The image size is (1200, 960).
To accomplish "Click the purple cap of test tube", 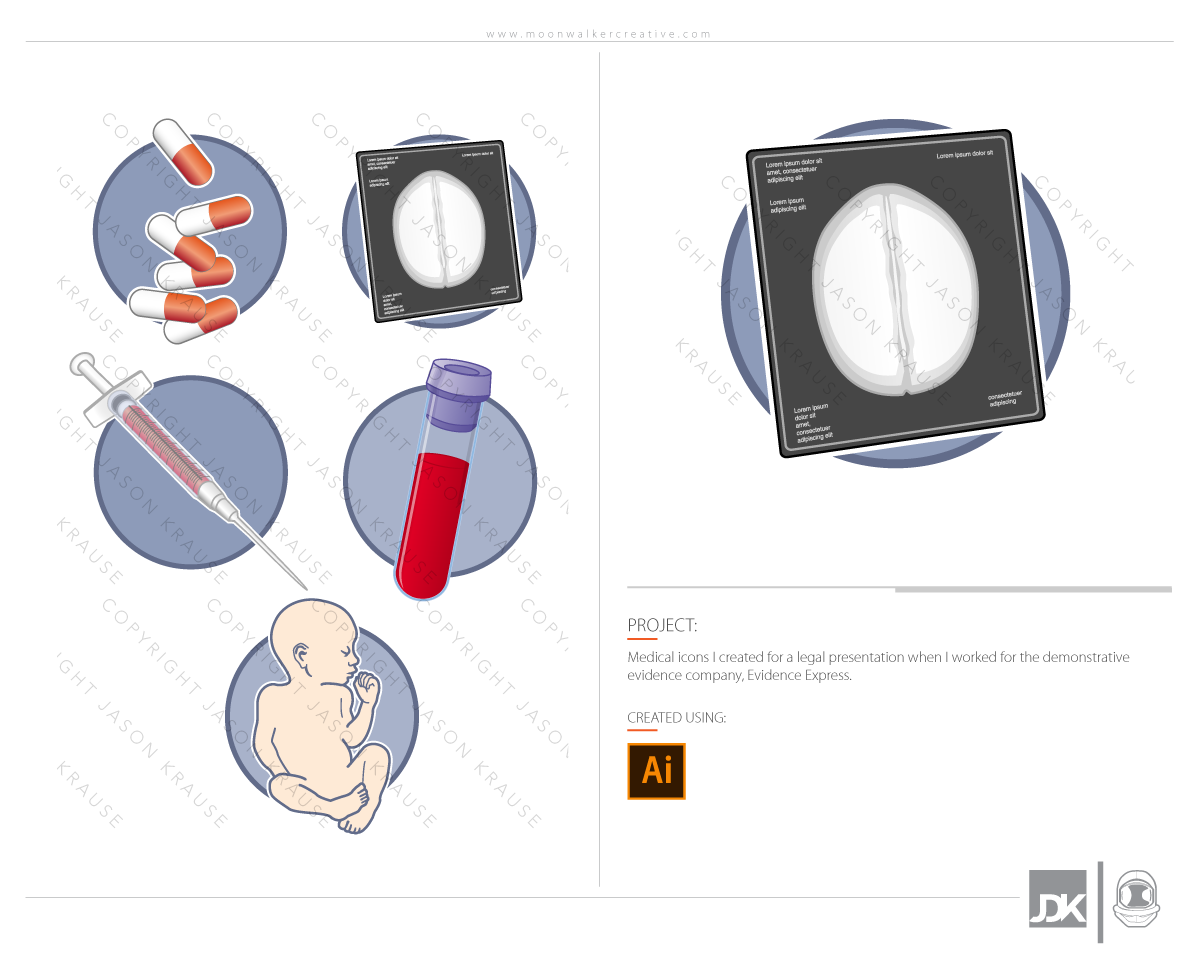I will point(458,395).
